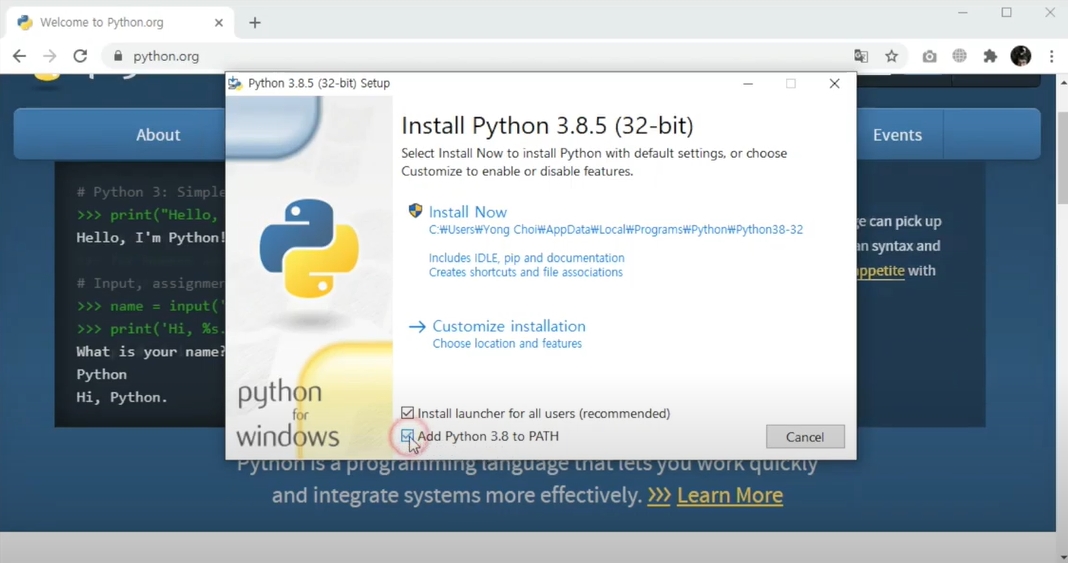Click the Python setup title bar icon
The image size is (1068, 563).
tap(235, 83)
